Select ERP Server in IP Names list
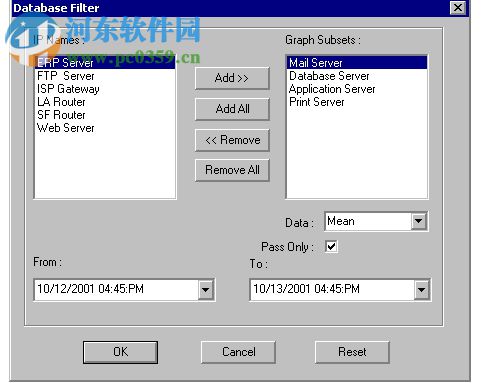The width and height of the screenshot is (484, 383). pyautogui.click(x=105, y=63)
